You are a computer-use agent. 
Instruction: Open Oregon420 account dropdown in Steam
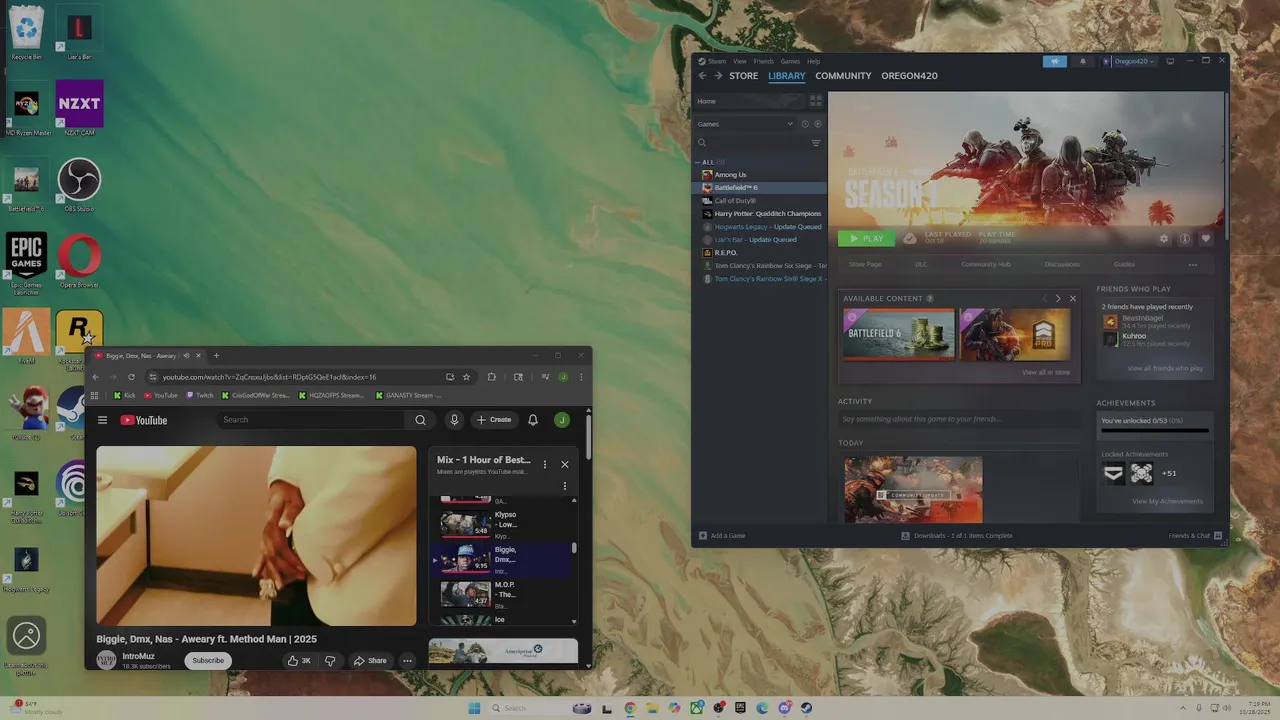[x=1129, y=61]
